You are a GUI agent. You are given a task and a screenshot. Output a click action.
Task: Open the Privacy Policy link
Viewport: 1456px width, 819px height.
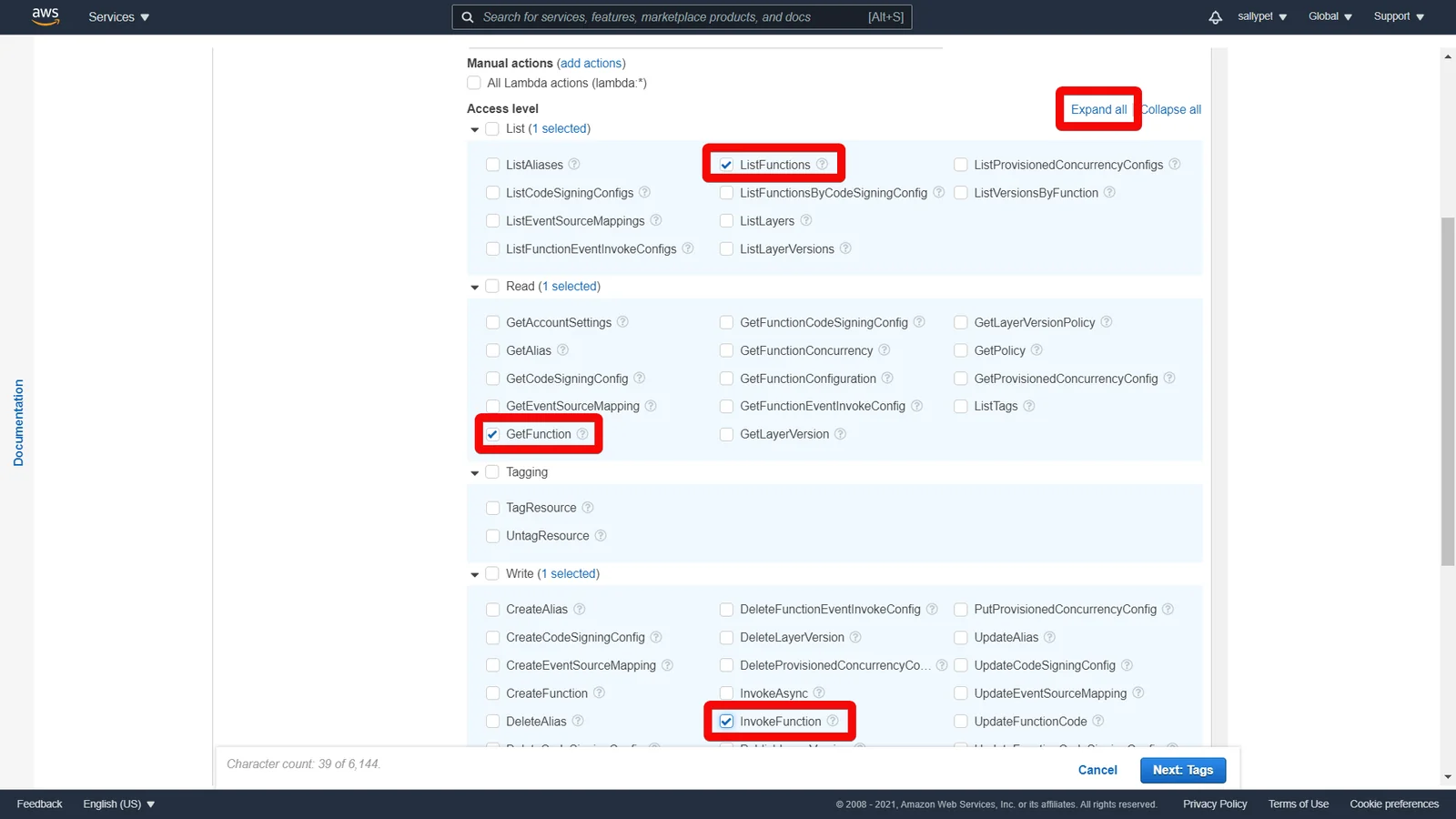pos(1215,804)
